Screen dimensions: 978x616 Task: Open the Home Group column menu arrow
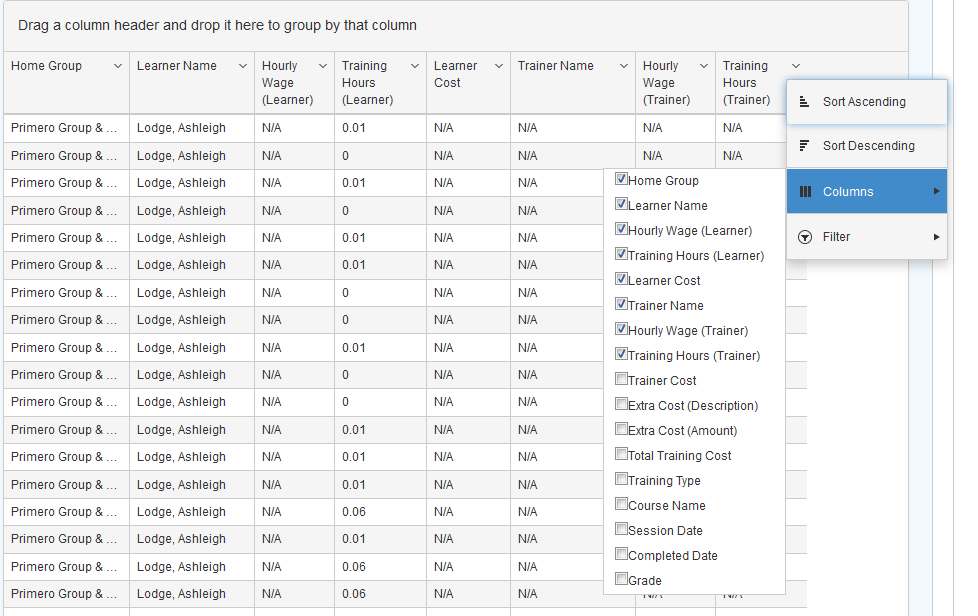[118, 66]
